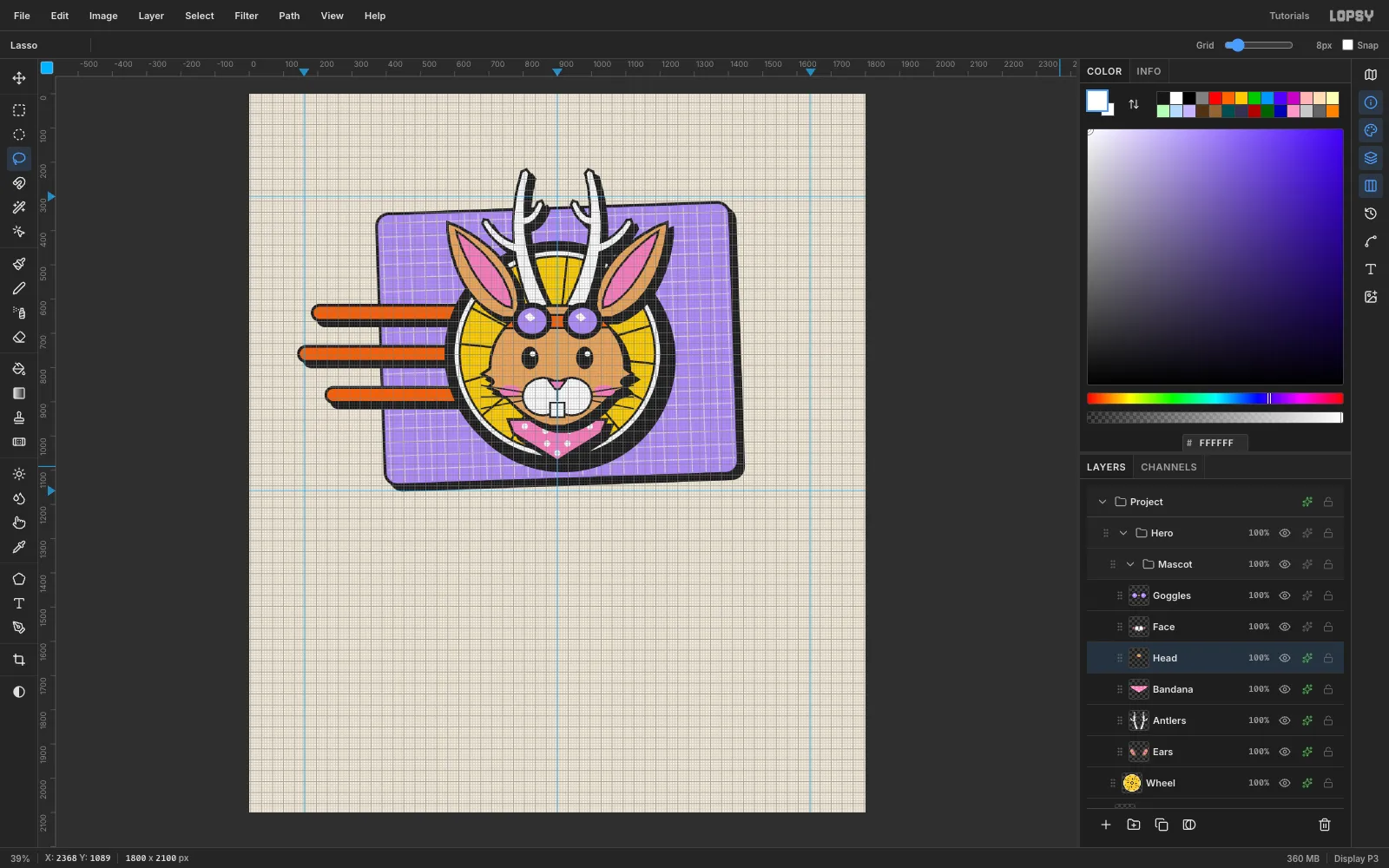Pick the red swatch in palette
Image resolution: width=1389 pixels, height=868 pixels.
pyautogui.click(x=1215, y=98)
